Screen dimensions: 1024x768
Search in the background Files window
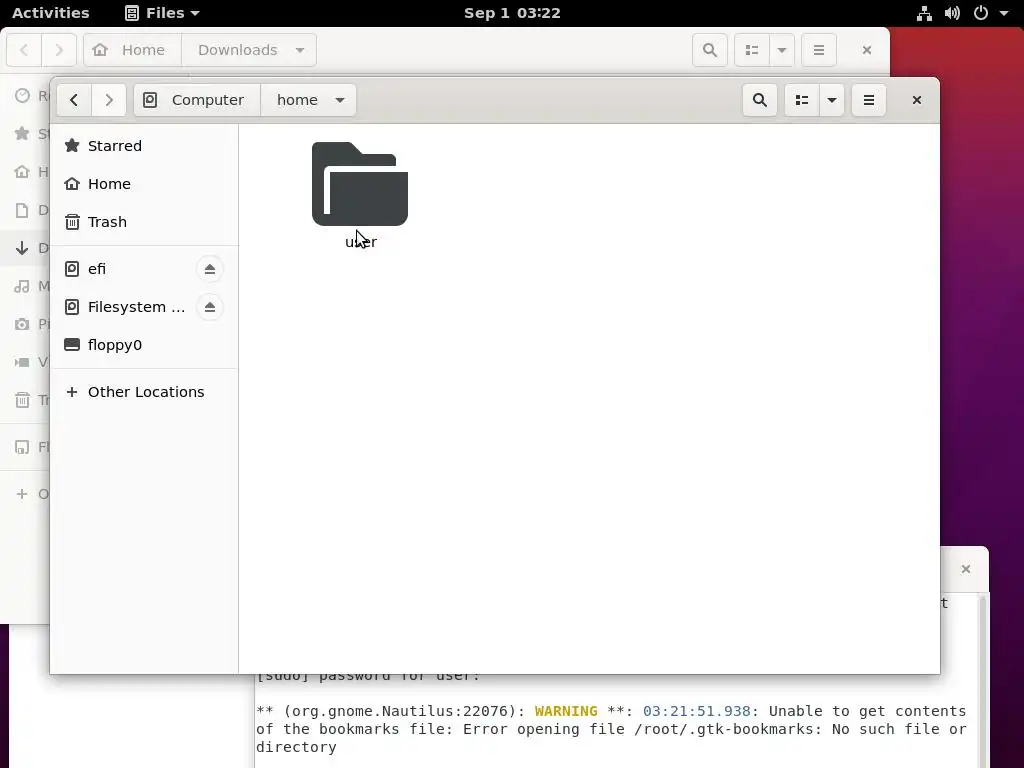click(x=710, y=50)
